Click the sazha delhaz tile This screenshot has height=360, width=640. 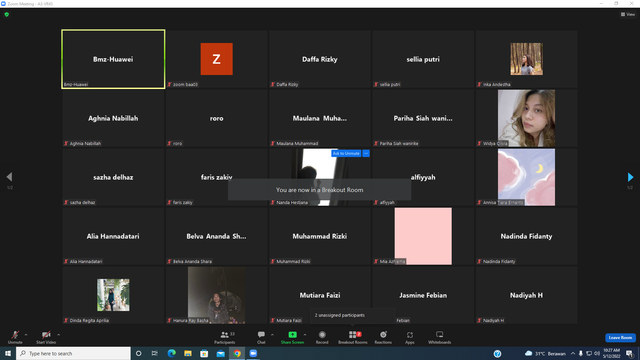click(x=113, y=177)
